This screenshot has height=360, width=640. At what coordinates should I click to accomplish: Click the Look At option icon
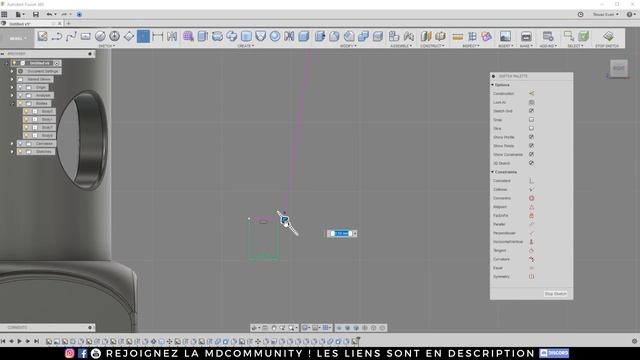coord(531,102)
